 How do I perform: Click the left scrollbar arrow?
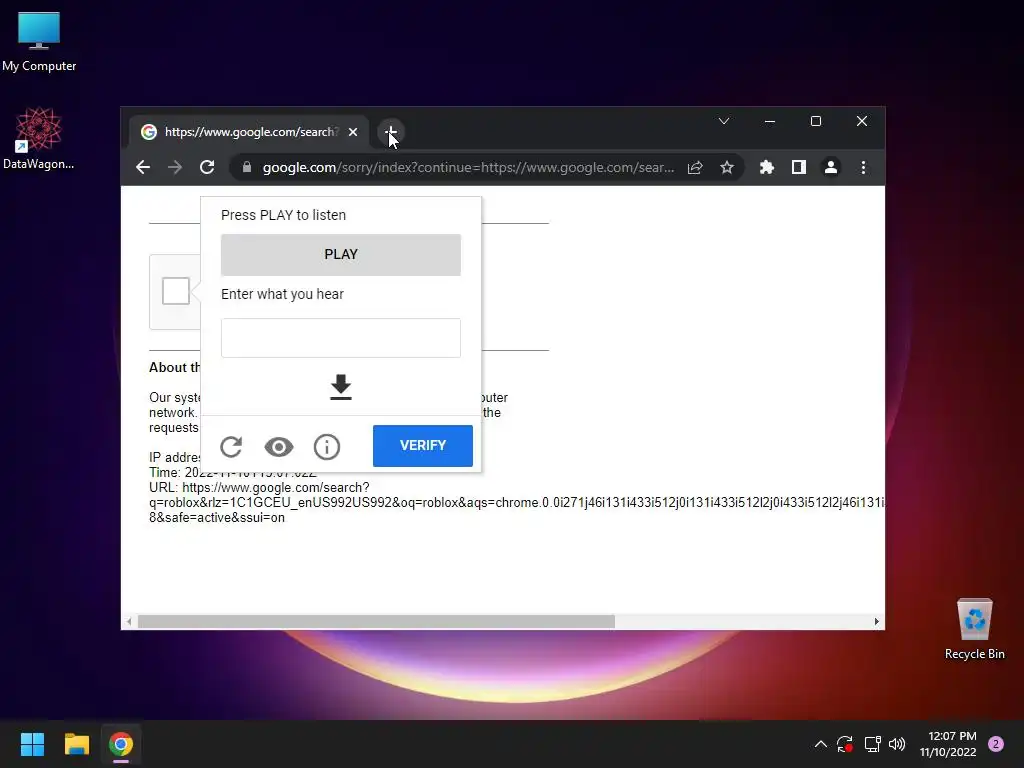(129, 622)
